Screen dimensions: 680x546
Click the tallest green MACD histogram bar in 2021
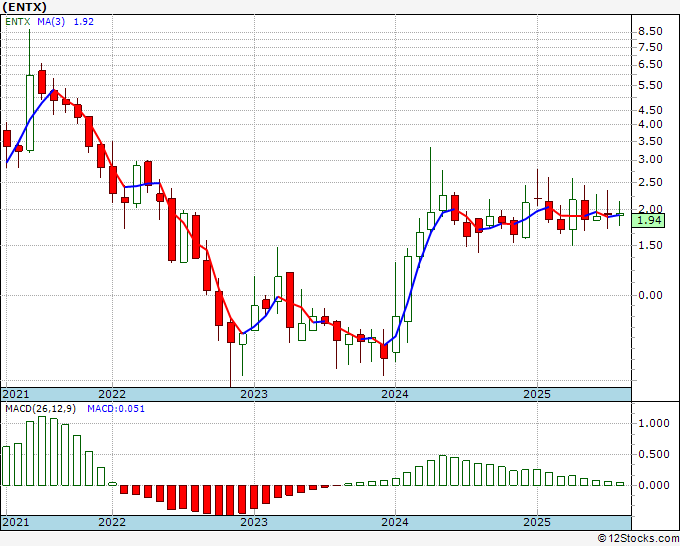click(42, 451)
